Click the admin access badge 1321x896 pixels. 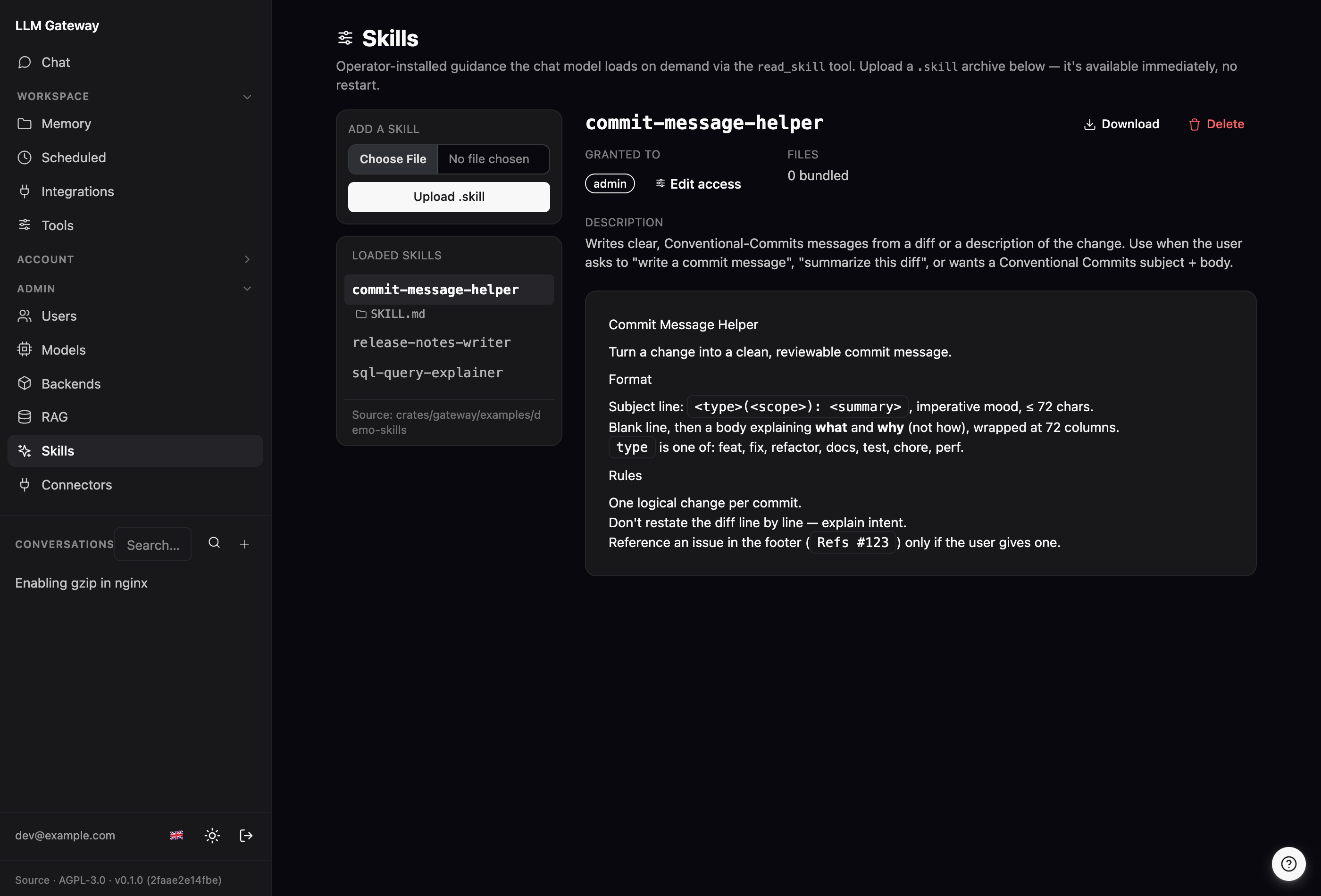pos(610,183)
